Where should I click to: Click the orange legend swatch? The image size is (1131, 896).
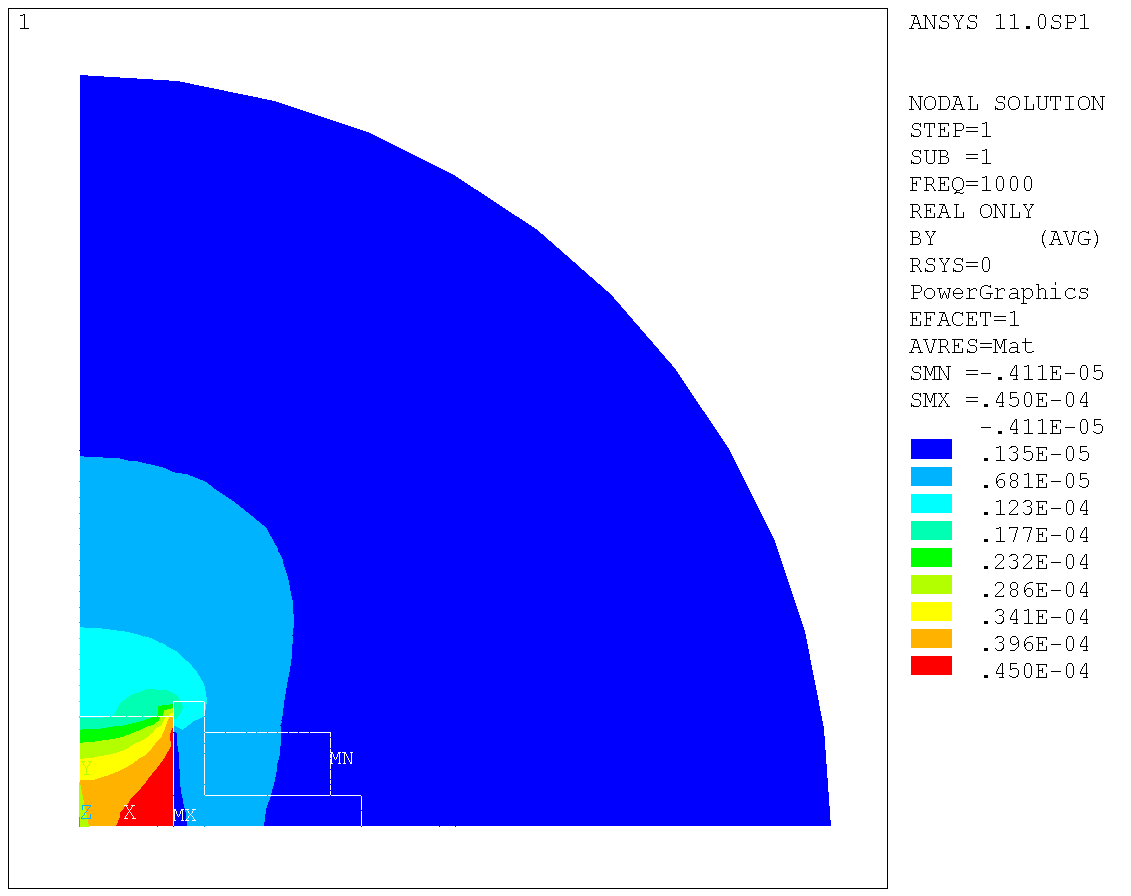(930, 639)
